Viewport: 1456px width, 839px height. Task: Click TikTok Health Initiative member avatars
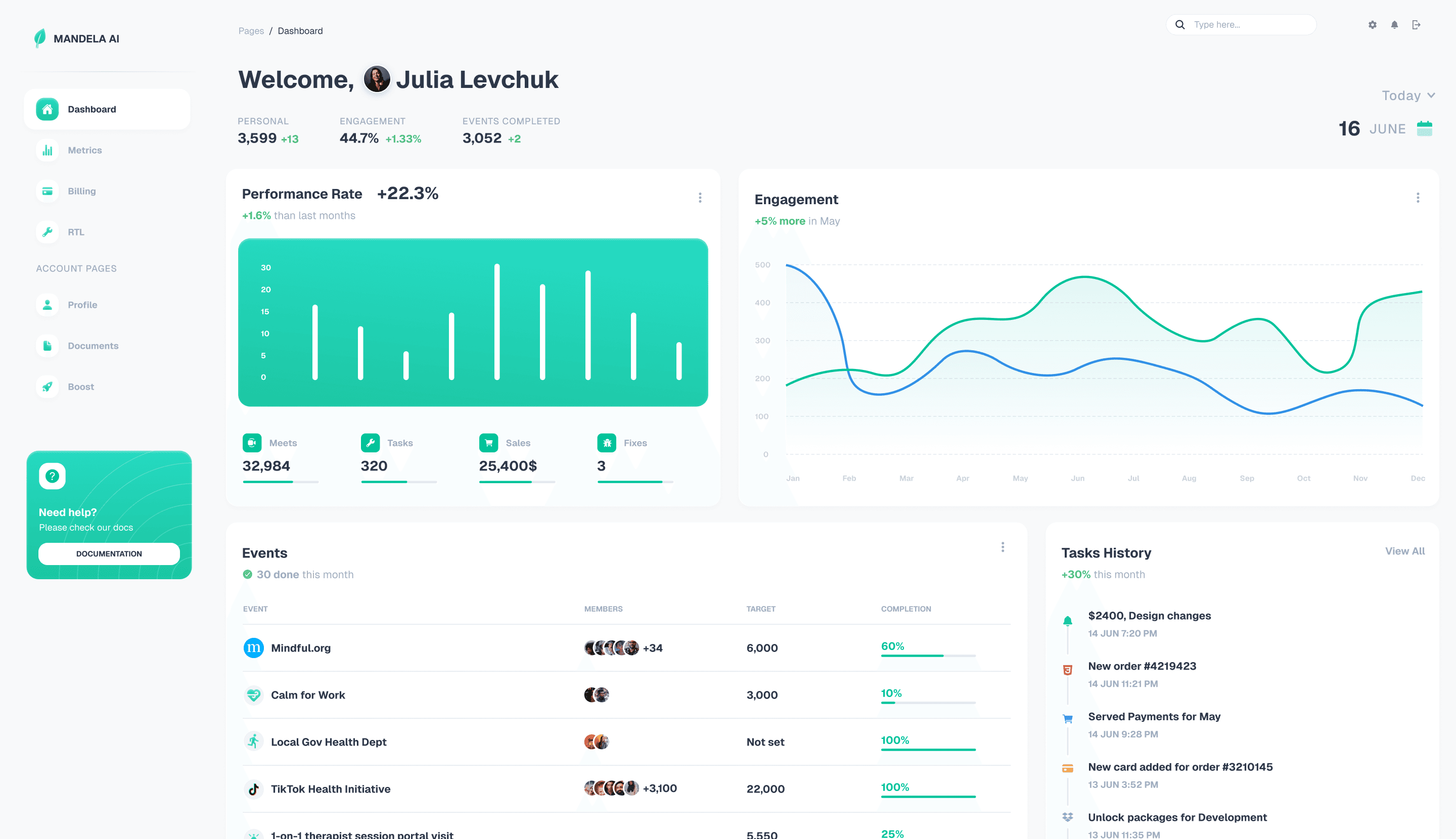pos(612,788)
